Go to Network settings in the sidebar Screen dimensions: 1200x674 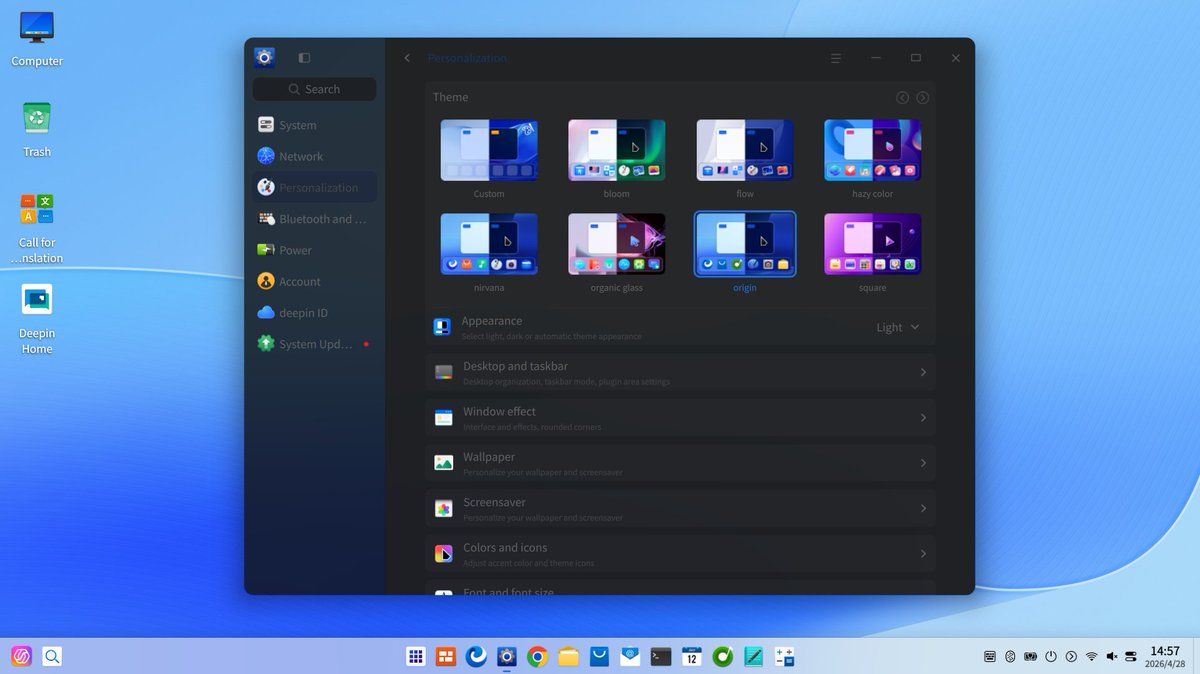tap(314, 156)
